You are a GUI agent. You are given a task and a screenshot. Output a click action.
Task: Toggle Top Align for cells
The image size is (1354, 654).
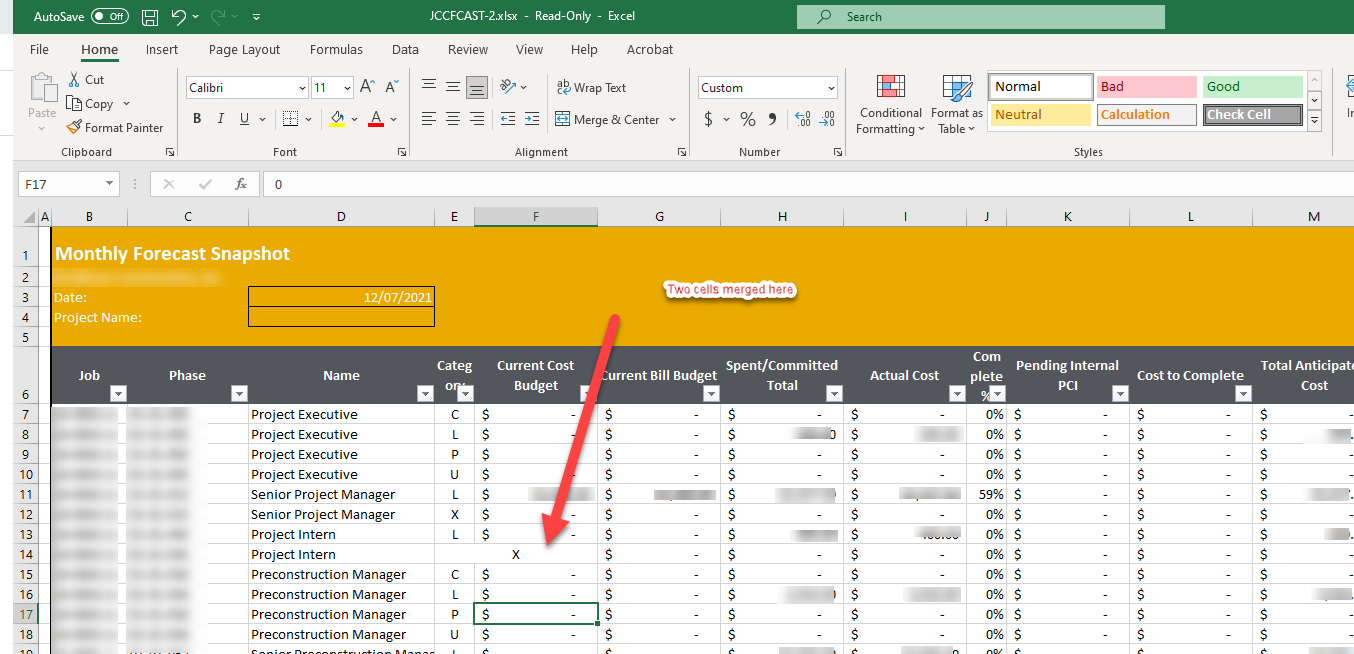[429, 87]
